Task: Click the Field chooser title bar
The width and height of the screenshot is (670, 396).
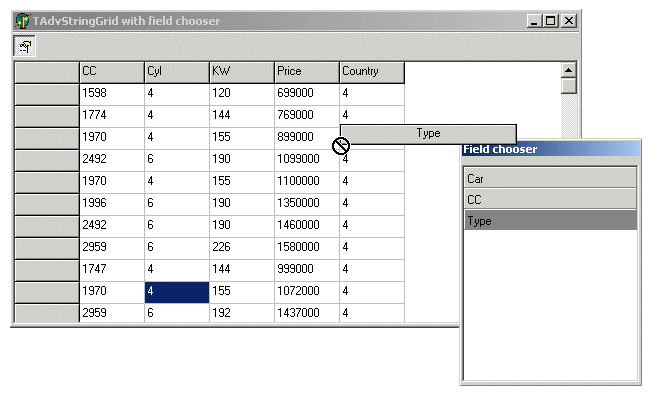Action: (551, 149)
